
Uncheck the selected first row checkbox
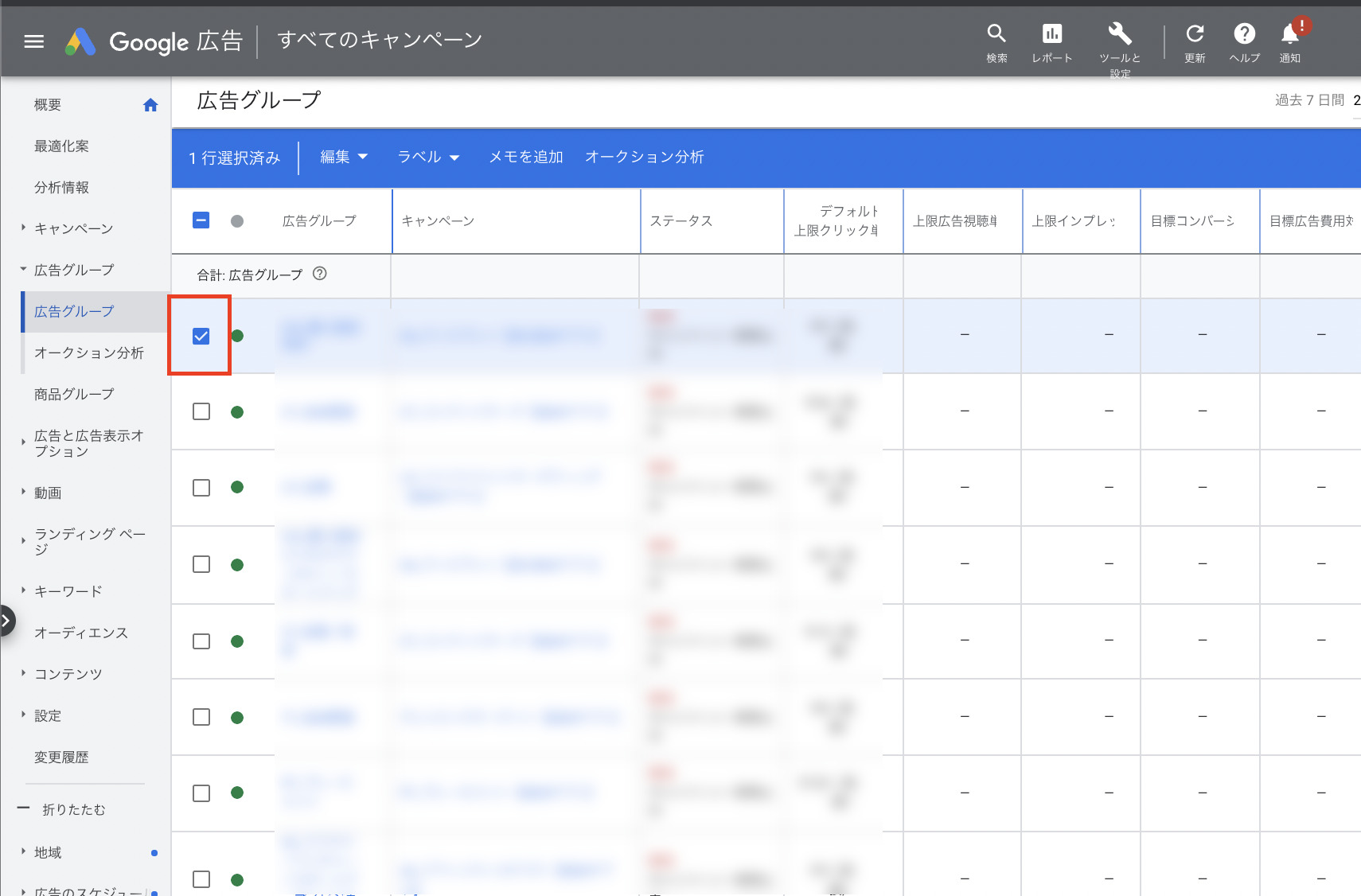click(201, 336)
